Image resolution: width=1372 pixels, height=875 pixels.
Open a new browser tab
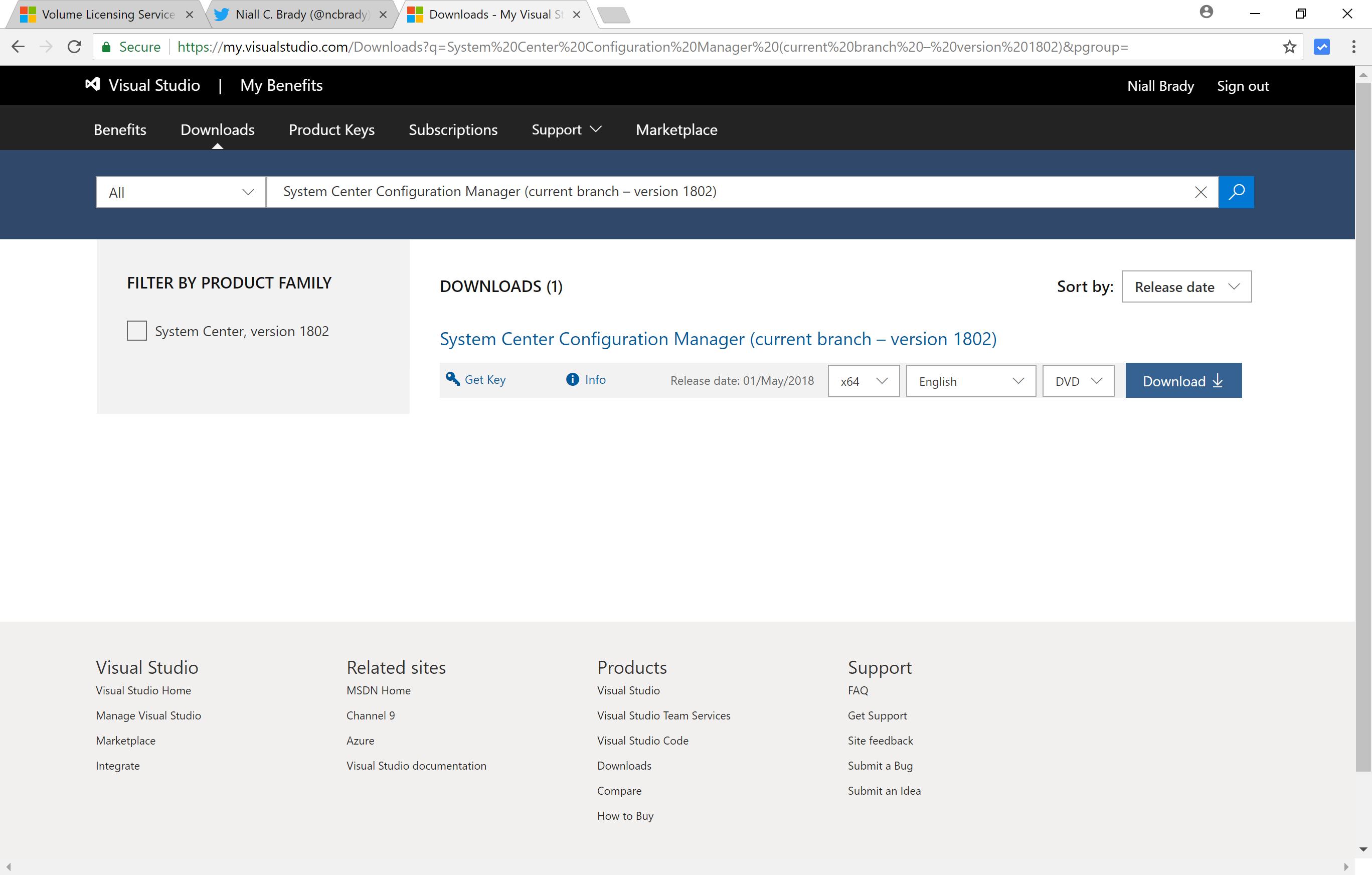(x=613, y=16)
